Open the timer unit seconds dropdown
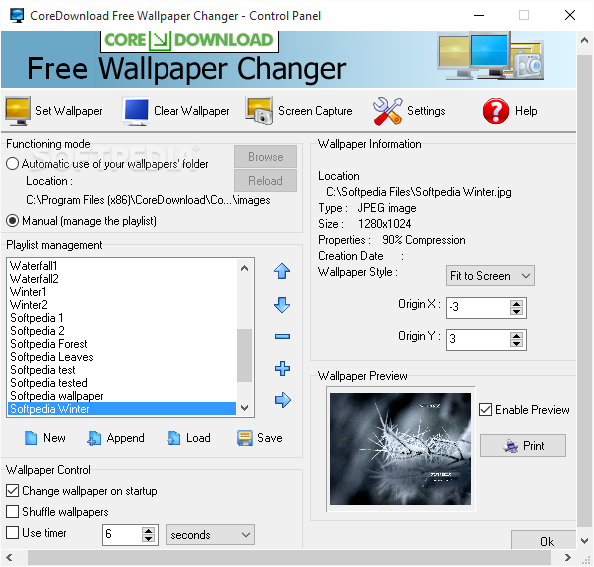Screen dimensions: 594x567 point(210,535)
